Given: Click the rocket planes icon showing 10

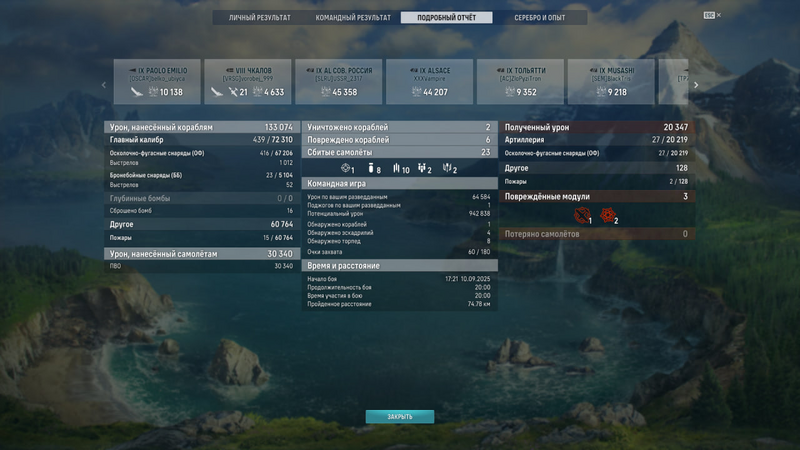Looking at the screenshot, I should [396, 168].
